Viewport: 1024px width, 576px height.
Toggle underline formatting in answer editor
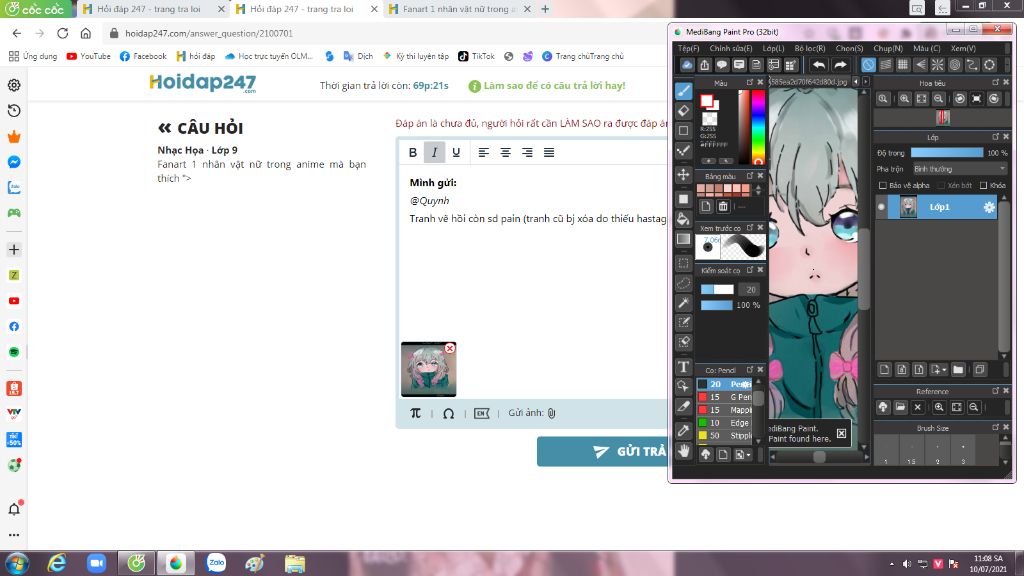coord(456,152)
